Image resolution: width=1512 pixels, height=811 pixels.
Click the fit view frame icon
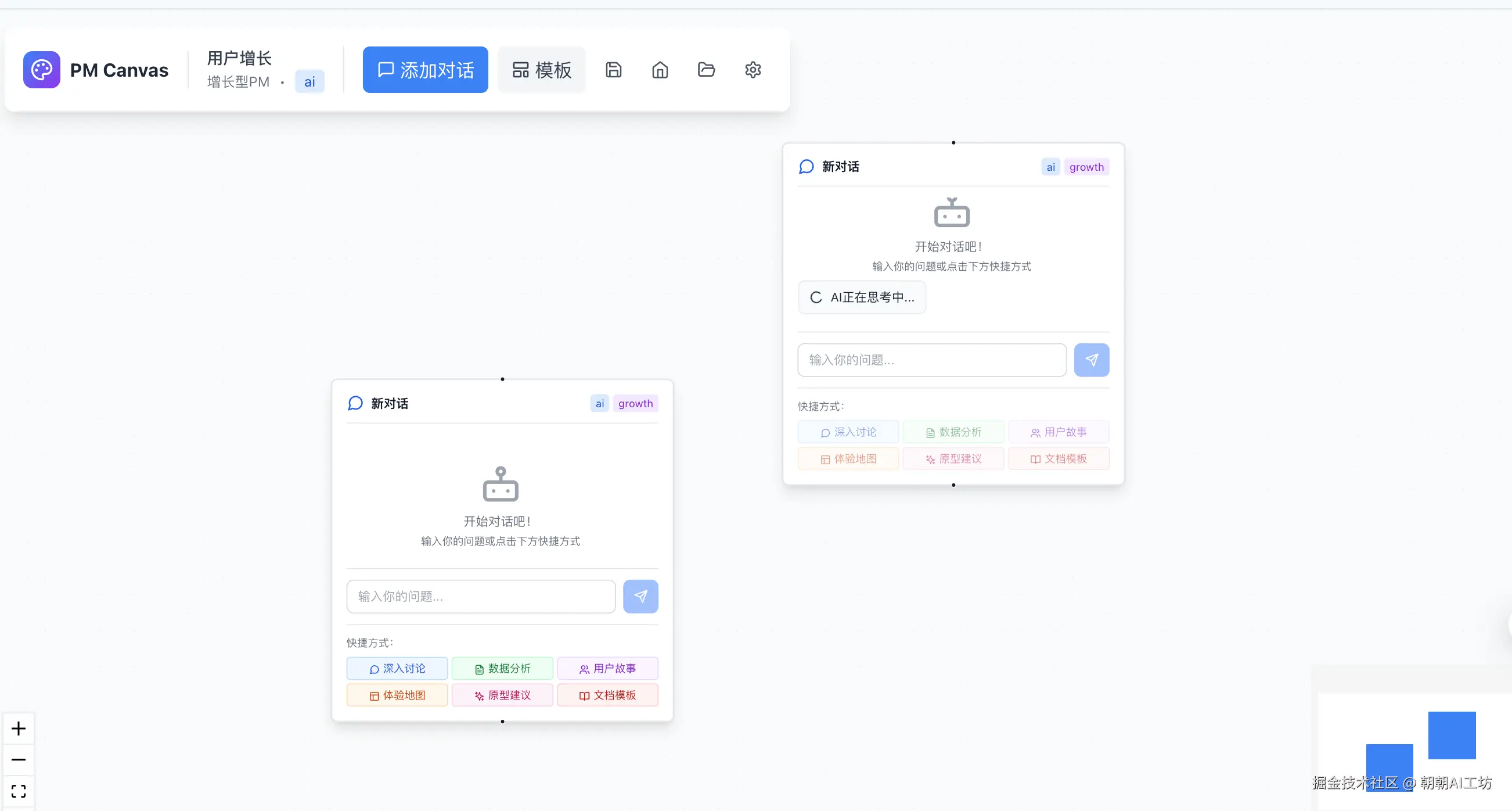tap(19, 791)
